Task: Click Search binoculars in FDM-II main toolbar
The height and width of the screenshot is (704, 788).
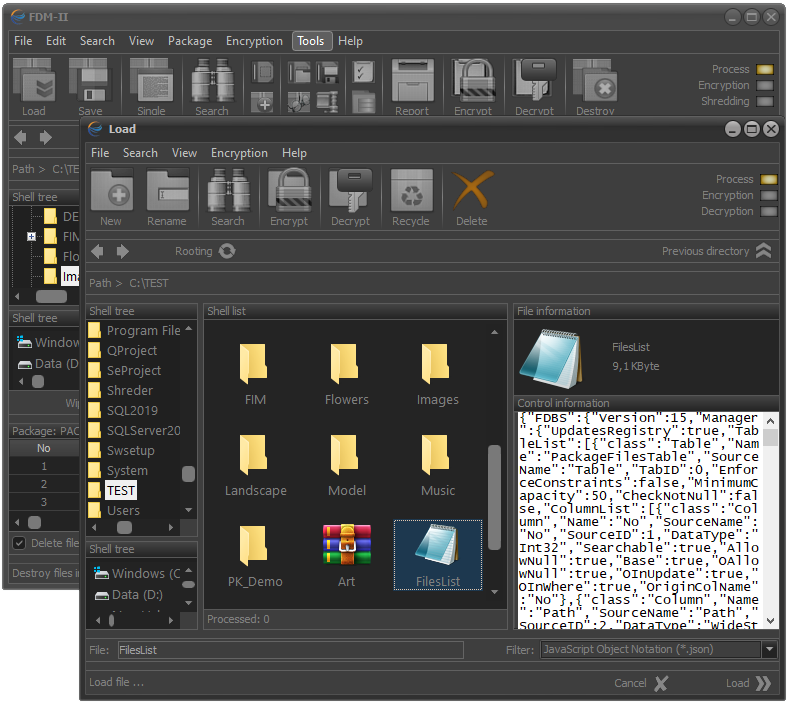Action: [213, 80]
